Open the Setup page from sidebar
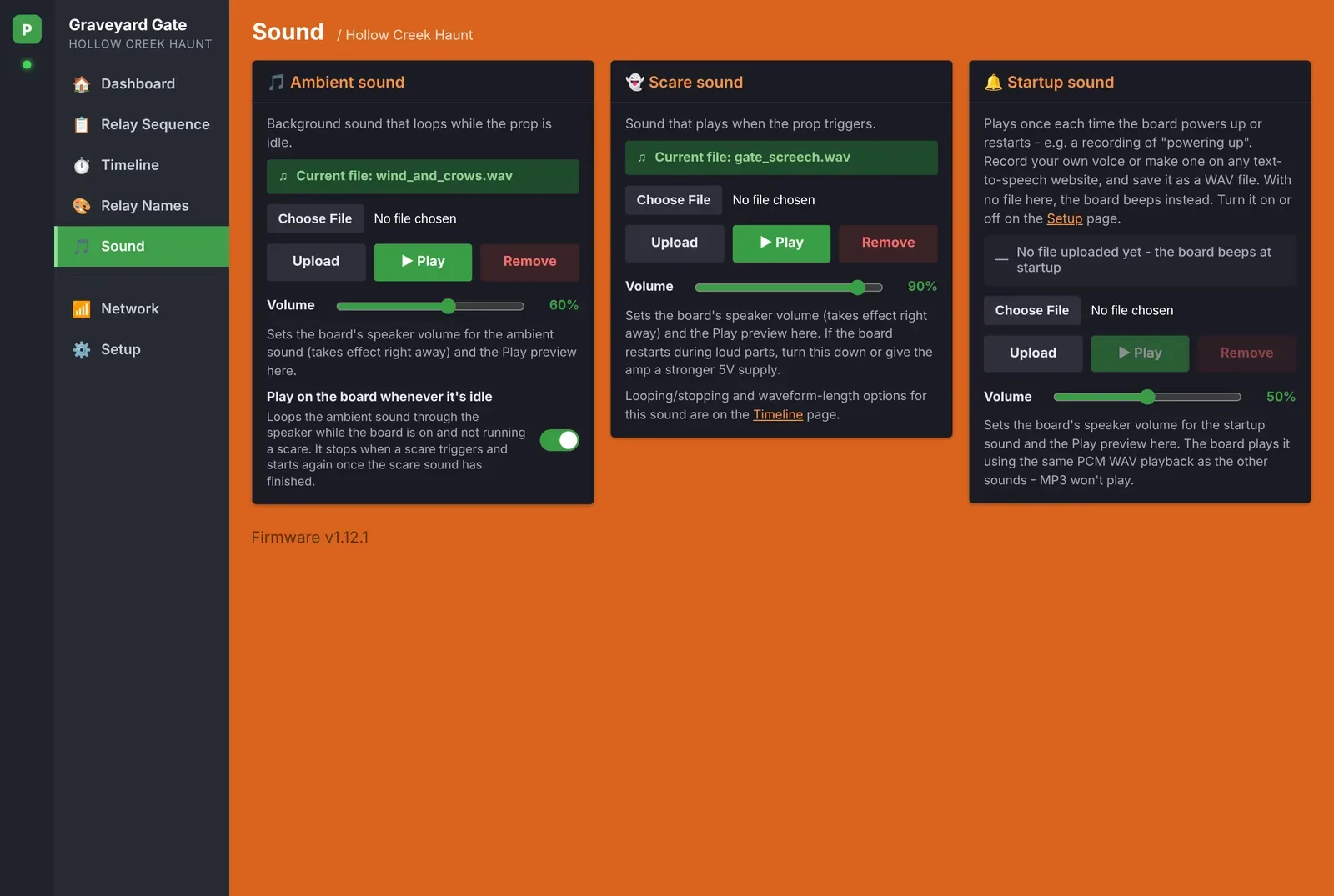This screenshot has width=1334, height=896. (142, 350)
